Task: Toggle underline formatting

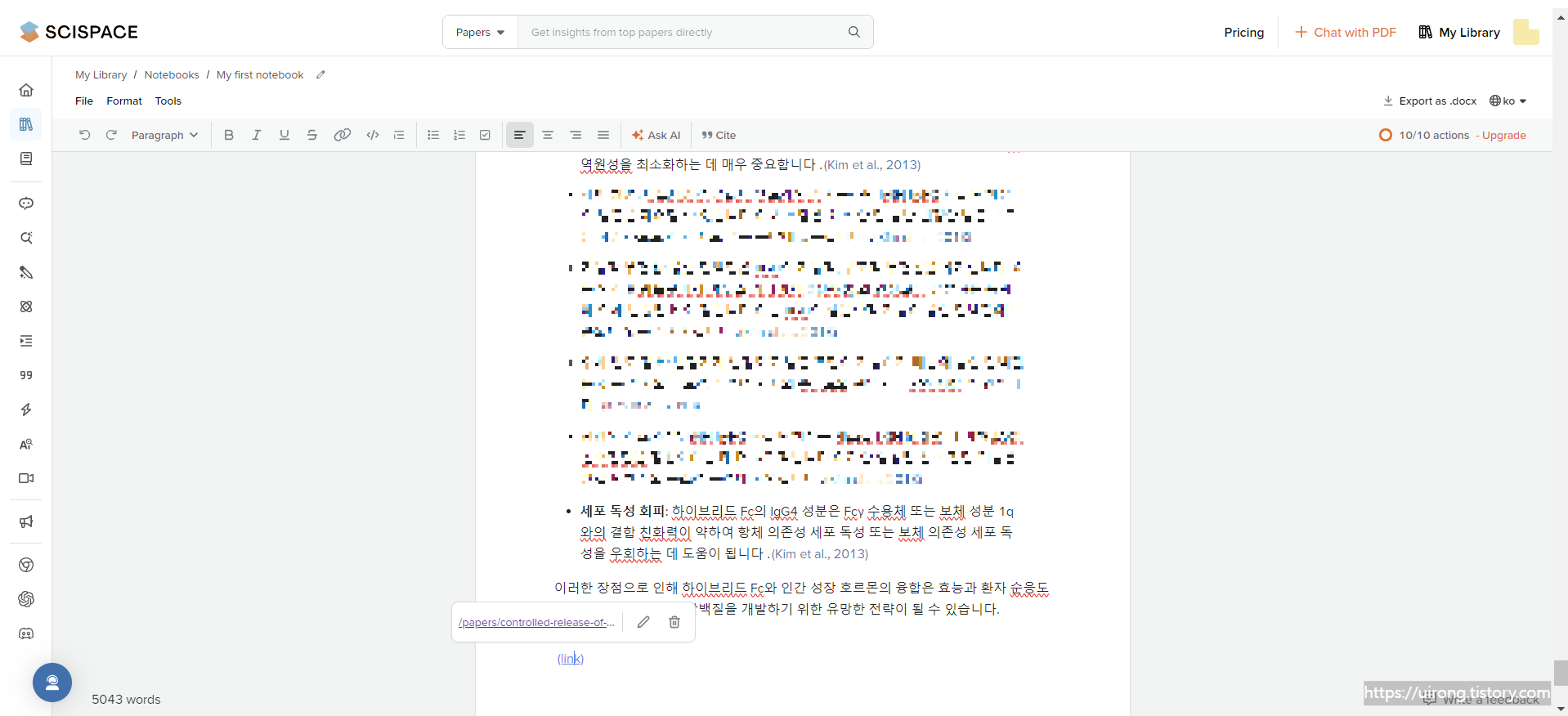Action: (284, 135)
